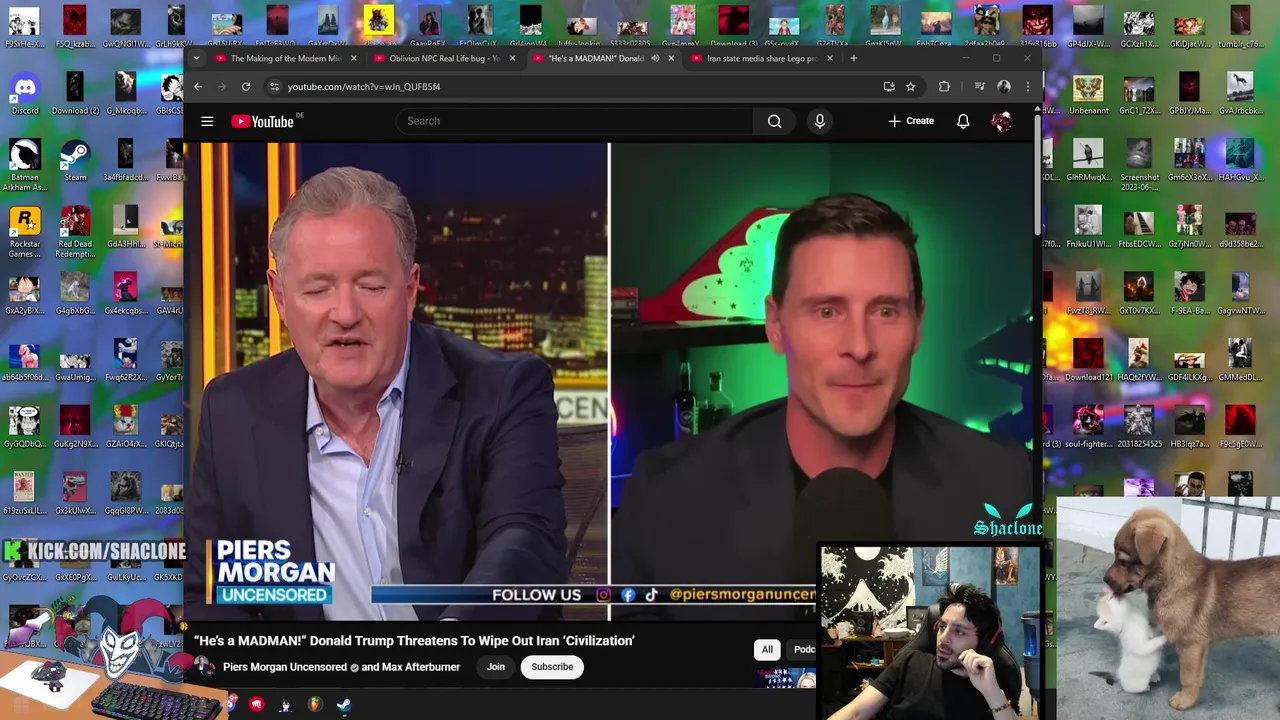Mute the audio playing MADMAN tab

(655, 58)
